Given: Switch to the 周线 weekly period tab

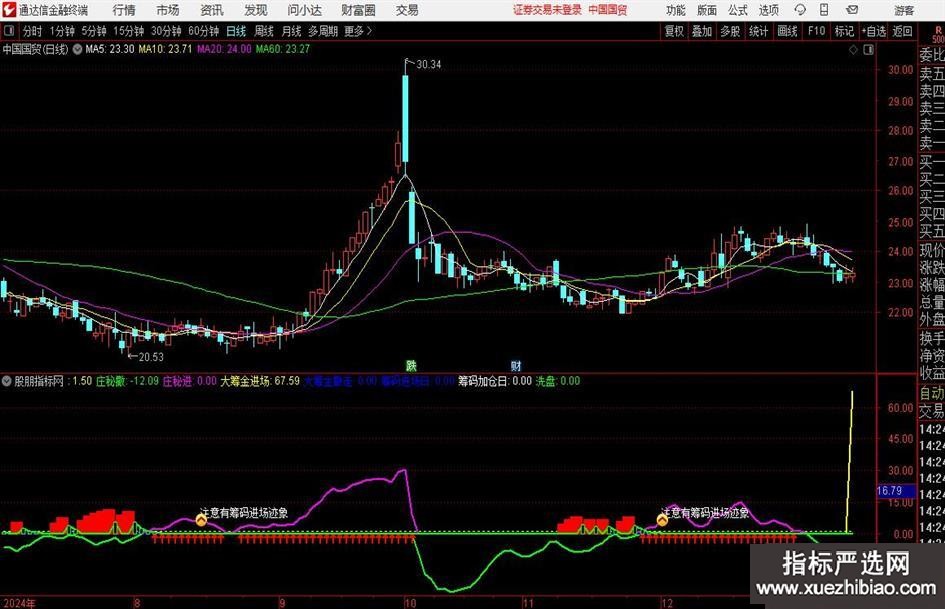Looking at the screenshot, I should (x=263, y=31).
